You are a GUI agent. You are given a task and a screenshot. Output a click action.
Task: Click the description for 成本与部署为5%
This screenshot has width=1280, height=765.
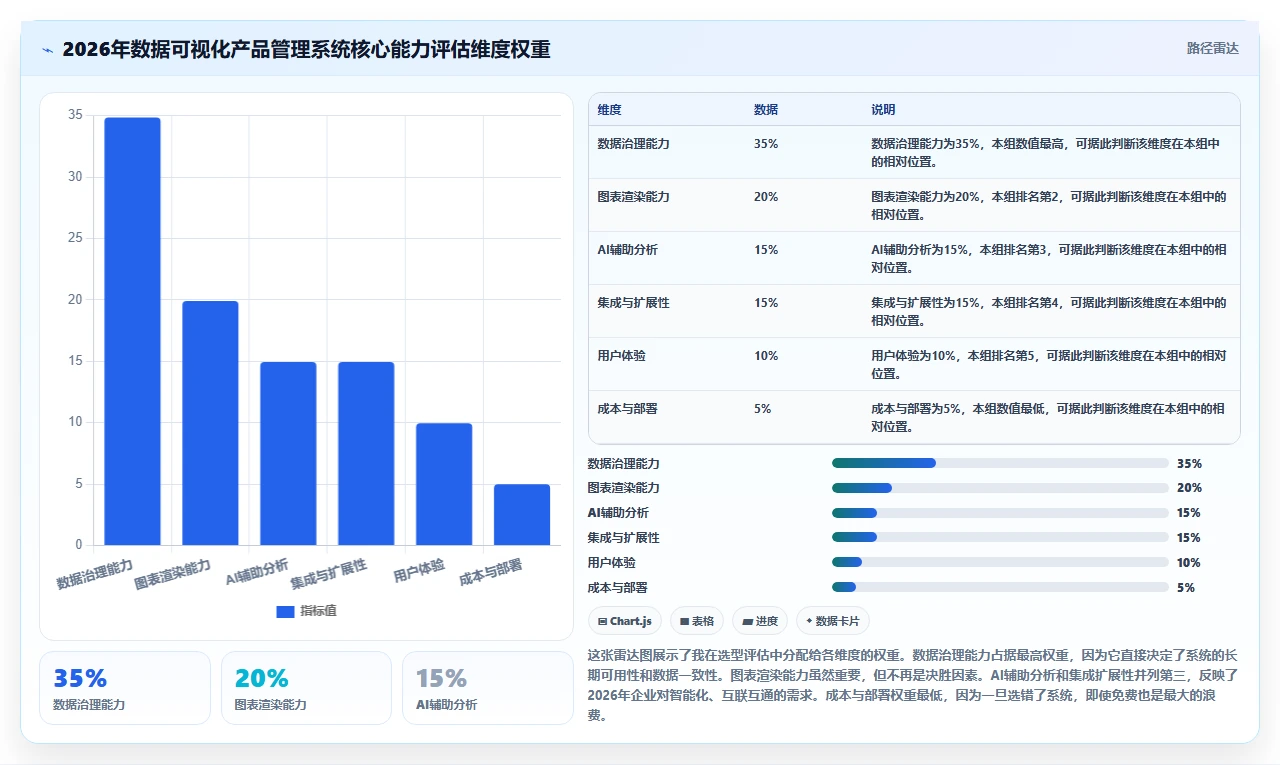1048,417
